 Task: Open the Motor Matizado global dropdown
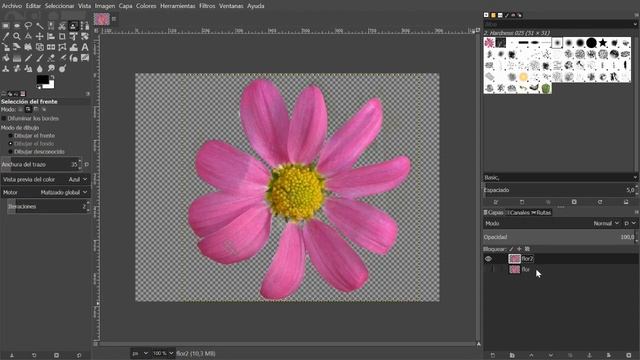click(45, 192)
